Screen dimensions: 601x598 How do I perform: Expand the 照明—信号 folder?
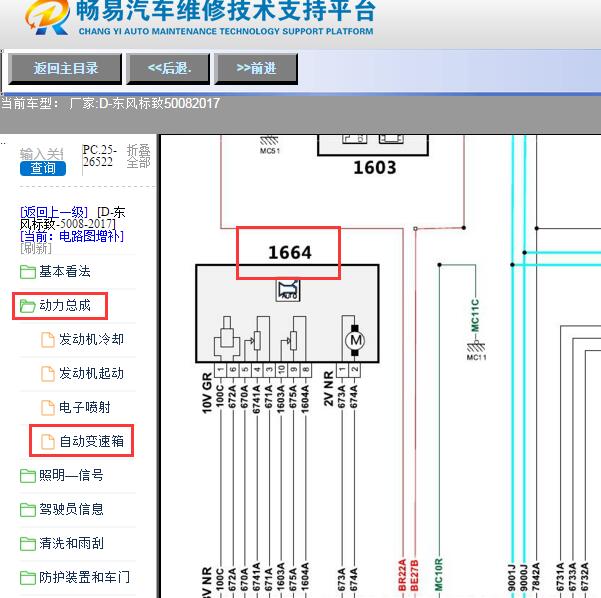coord(71,475)
